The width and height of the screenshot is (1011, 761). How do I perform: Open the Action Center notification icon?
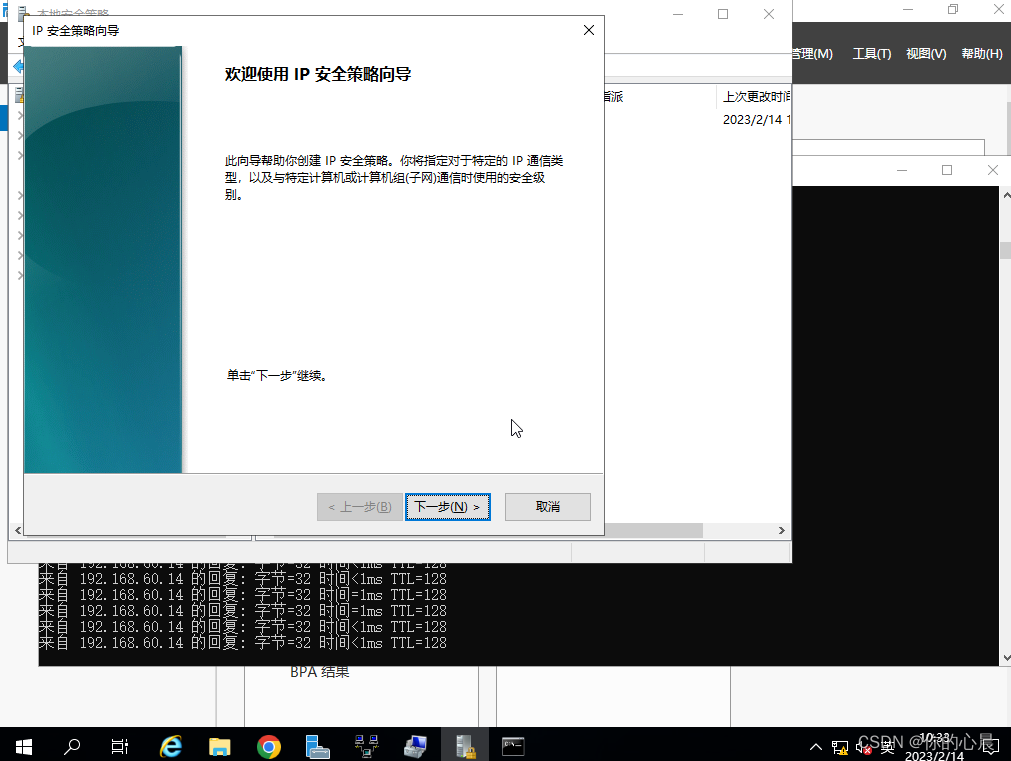(x=989, y=747)
